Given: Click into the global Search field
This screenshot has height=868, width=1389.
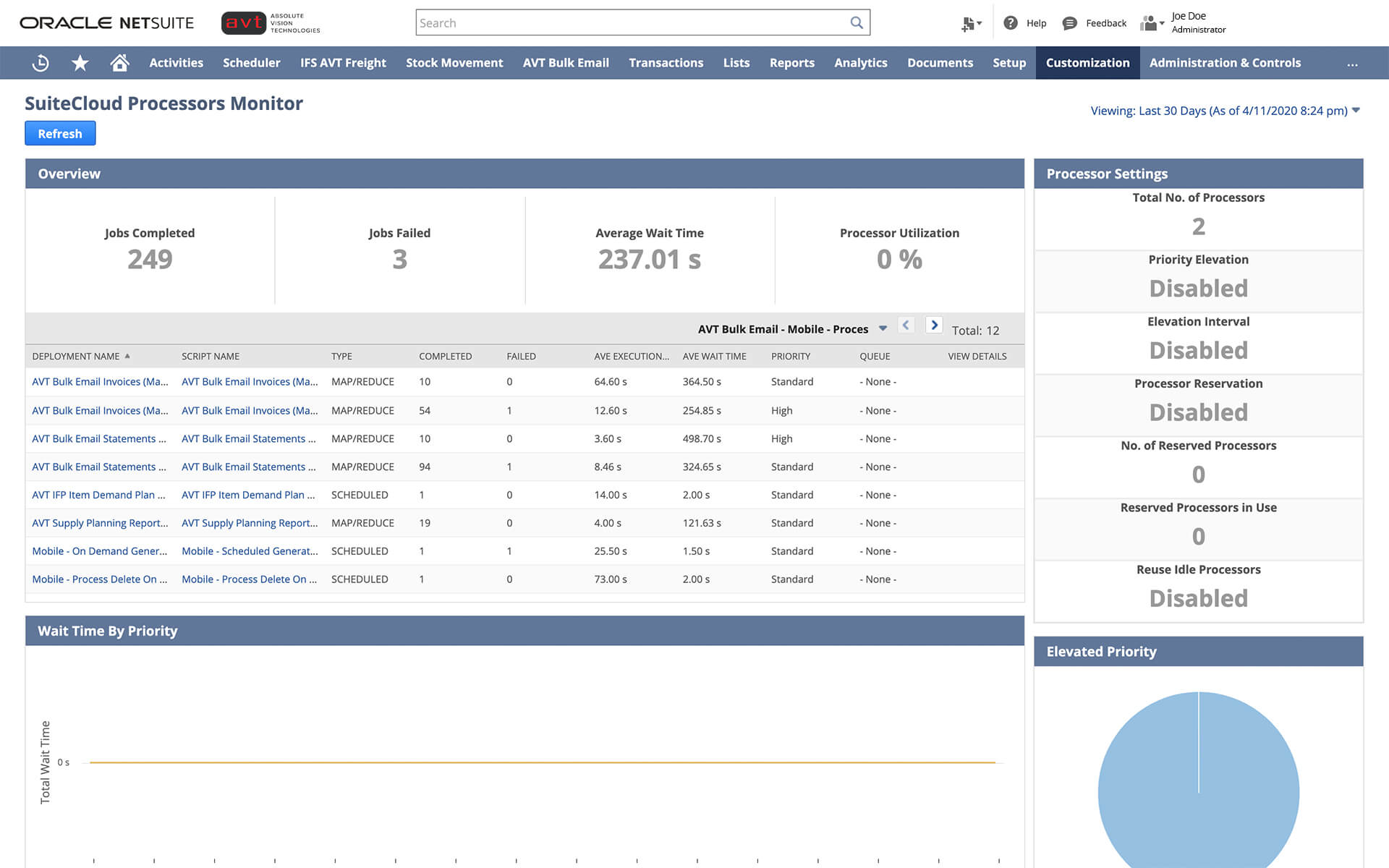Looking at the screenshot, I should click(629, 23).
